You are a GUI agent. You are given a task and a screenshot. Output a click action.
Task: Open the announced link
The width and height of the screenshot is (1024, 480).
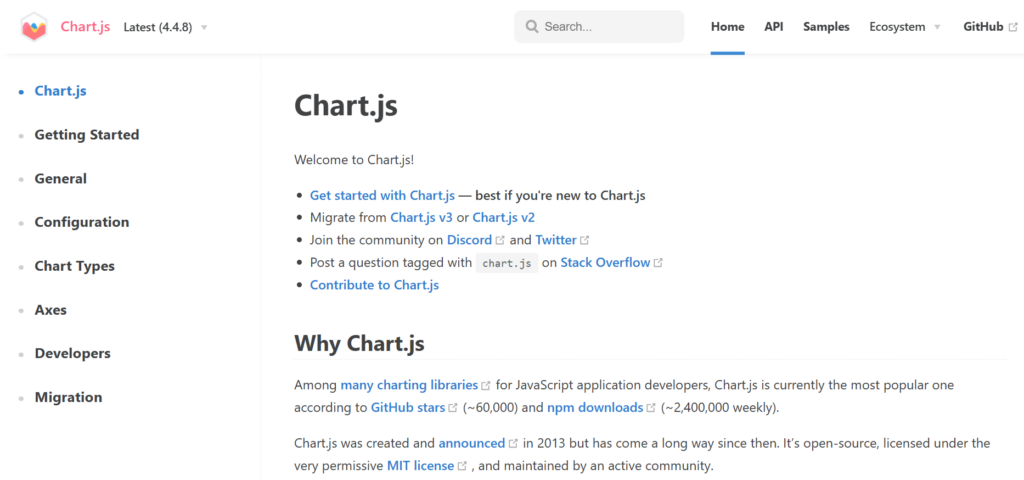point(472,443)
